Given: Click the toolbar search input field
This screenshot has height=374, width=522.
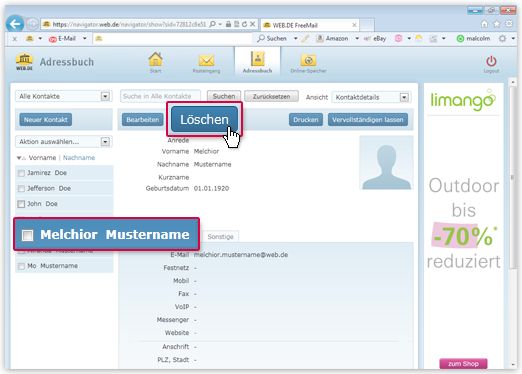Looking at the screenshot, I should coord(173,39).
